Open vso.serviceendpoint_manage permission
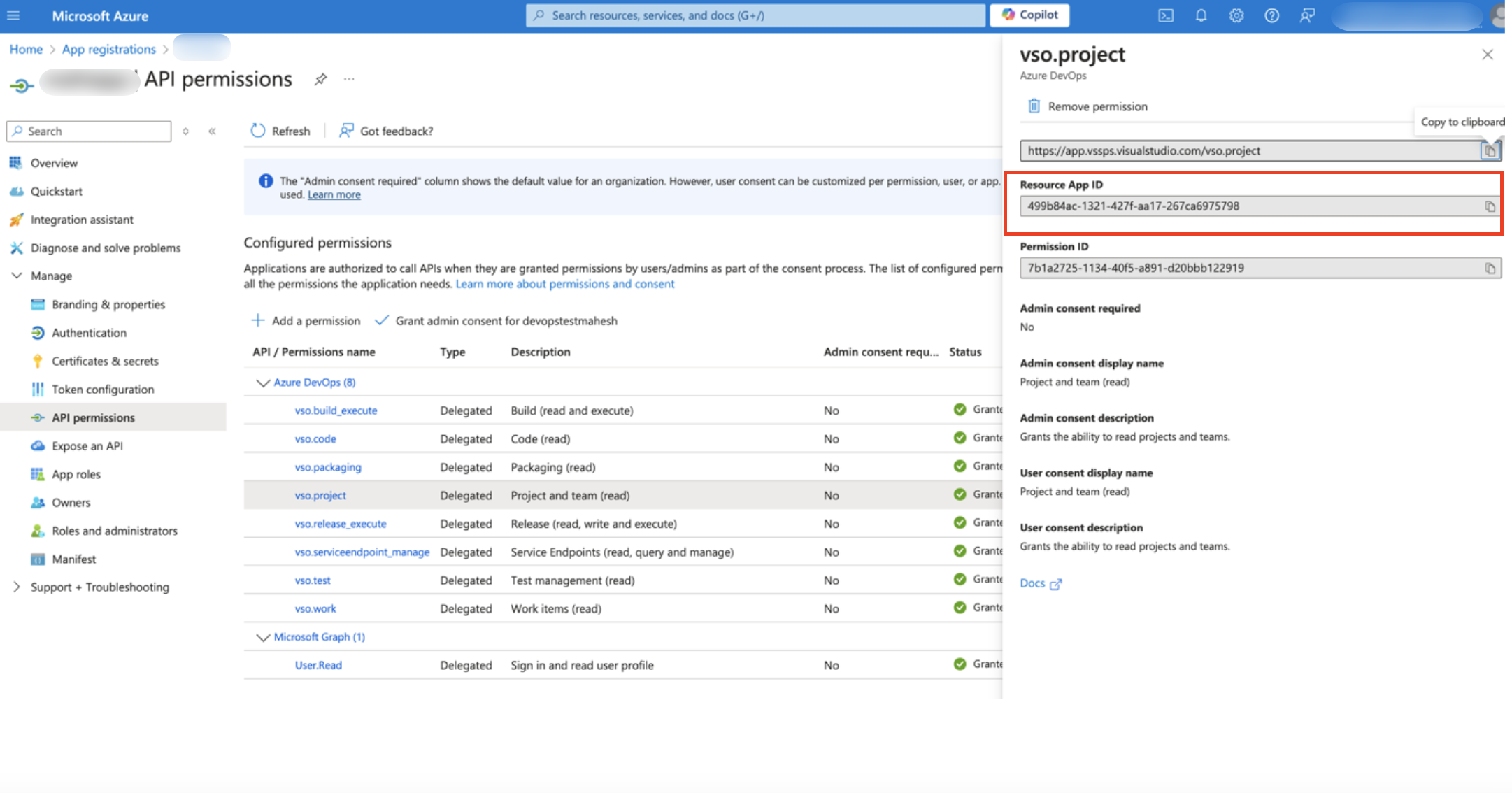Viewport: 1512px width, 793px height. point(362,552)
